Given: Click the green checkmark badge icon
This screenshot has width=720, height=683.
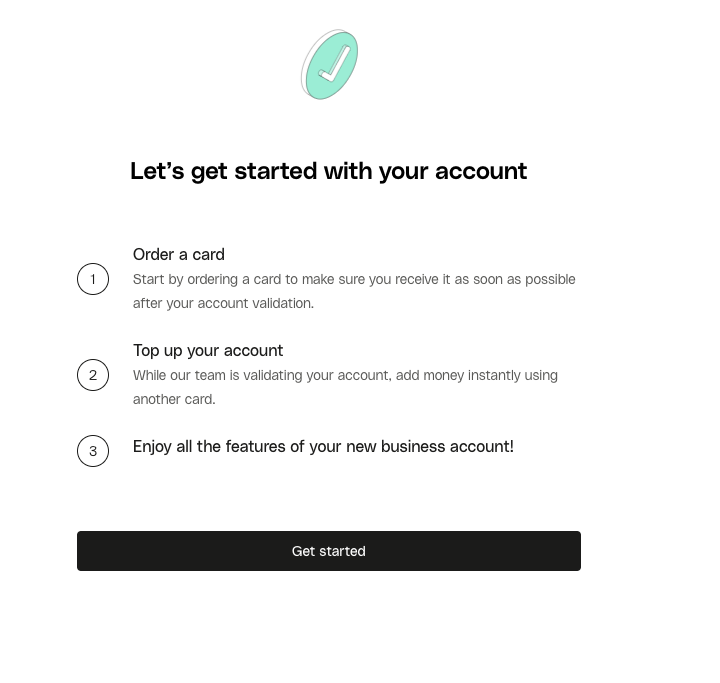Looking at the screenshot, I should (329, 64).
